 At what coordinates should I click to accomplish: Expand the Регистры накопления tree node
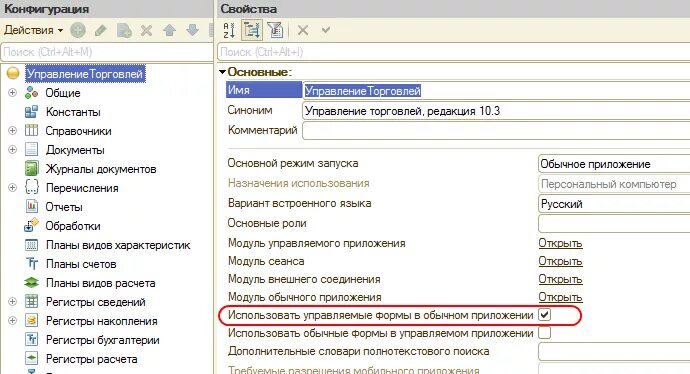pos(12,320)
